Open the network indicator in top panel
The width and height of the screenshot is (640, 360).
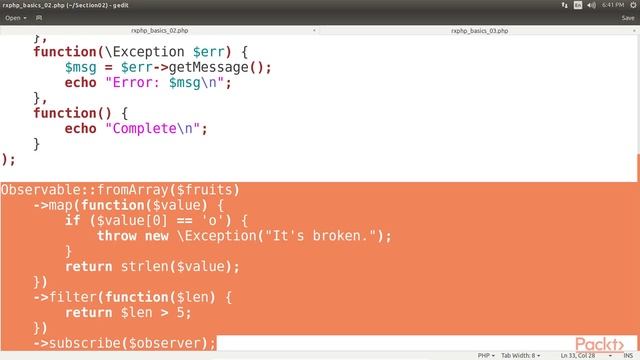click(564, 5)
